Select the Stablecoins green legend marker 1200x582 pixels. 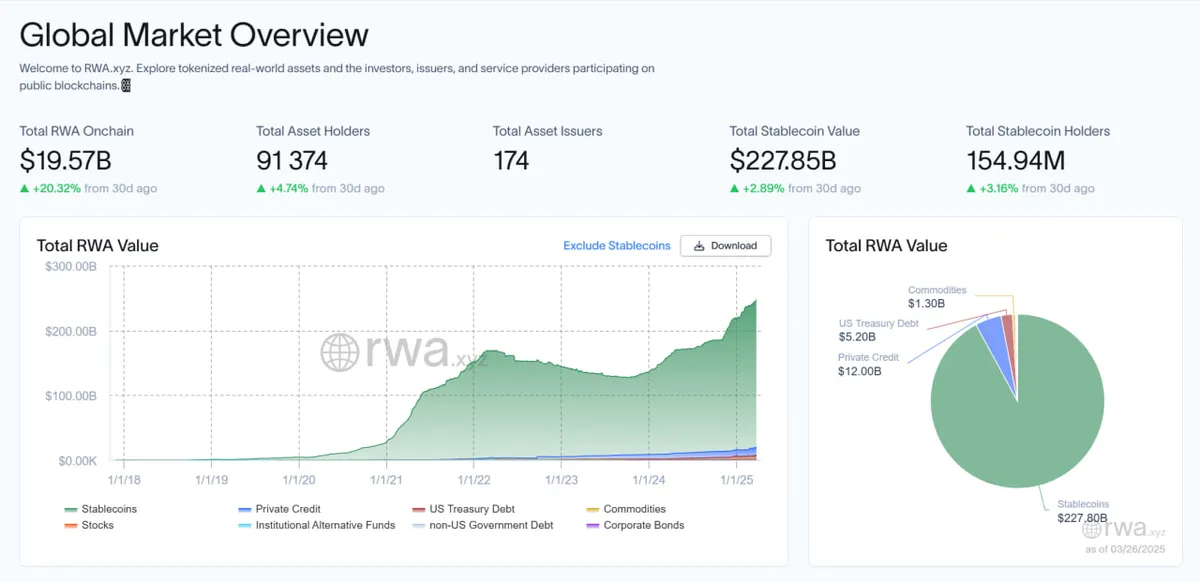click(72, 508)
